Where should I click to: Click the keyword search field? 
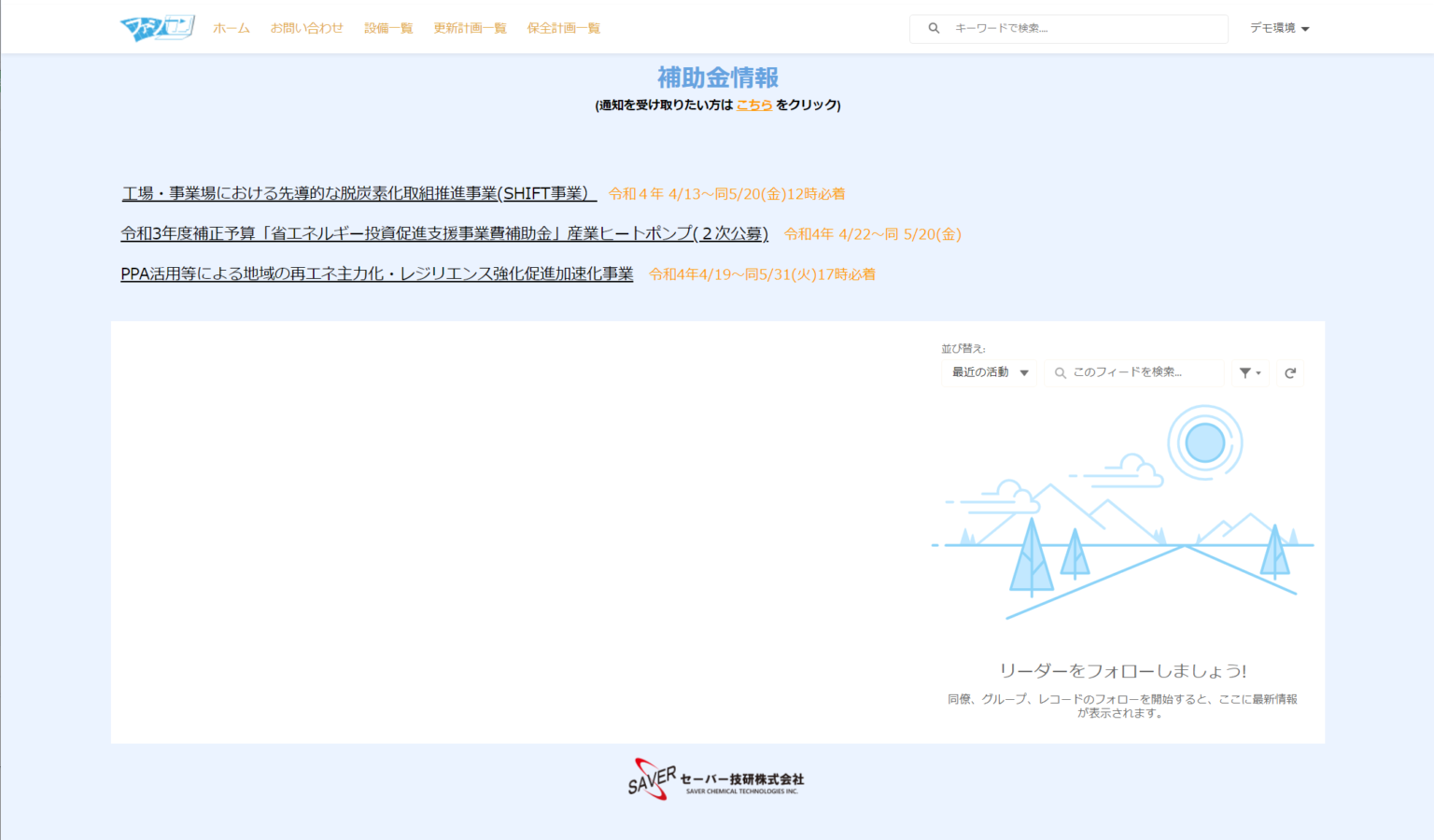(1069, 29)
